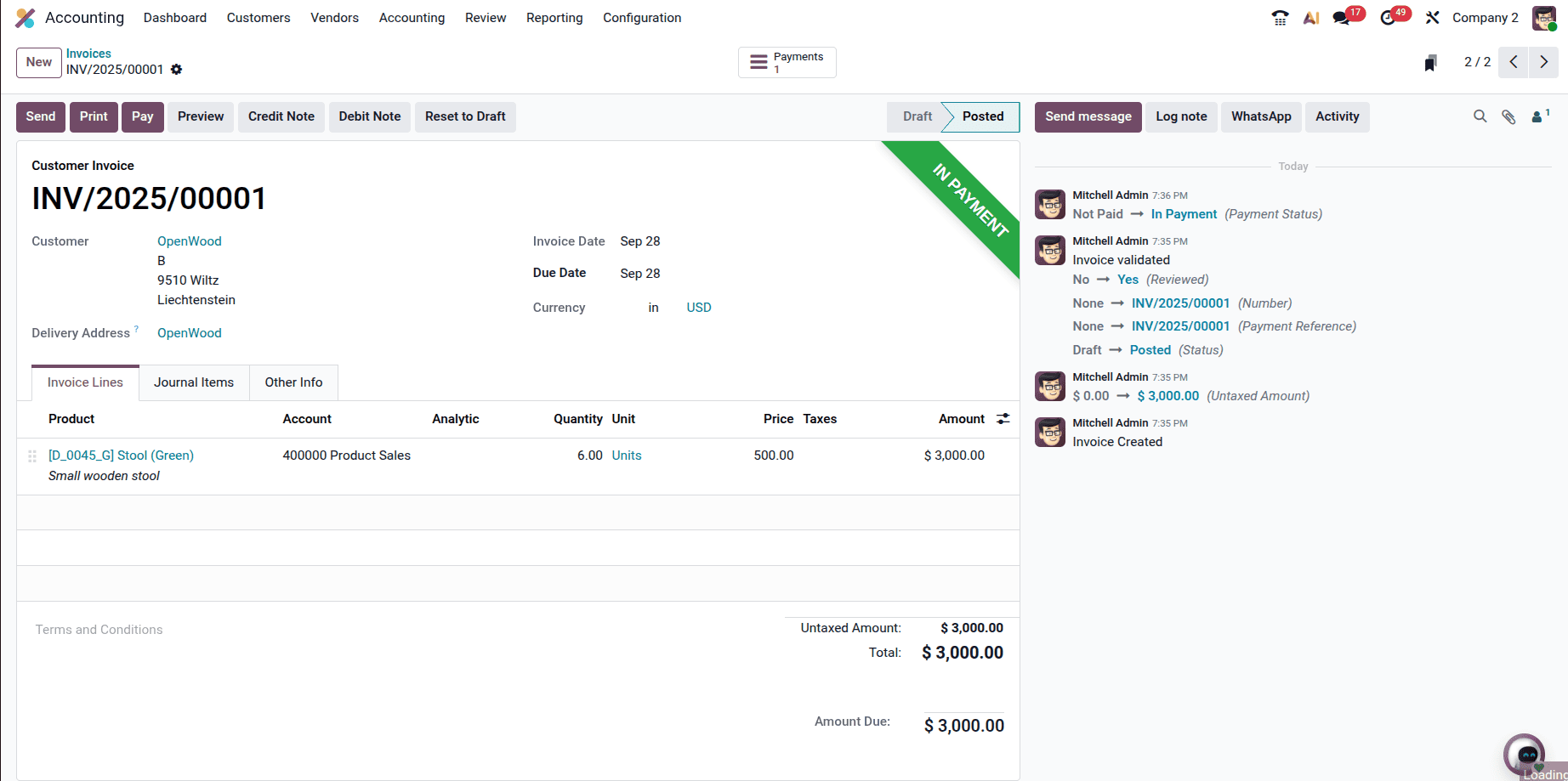Click the paperclip attachments icon
This screenshot has height=781, width=1568.
[1508, 116]
